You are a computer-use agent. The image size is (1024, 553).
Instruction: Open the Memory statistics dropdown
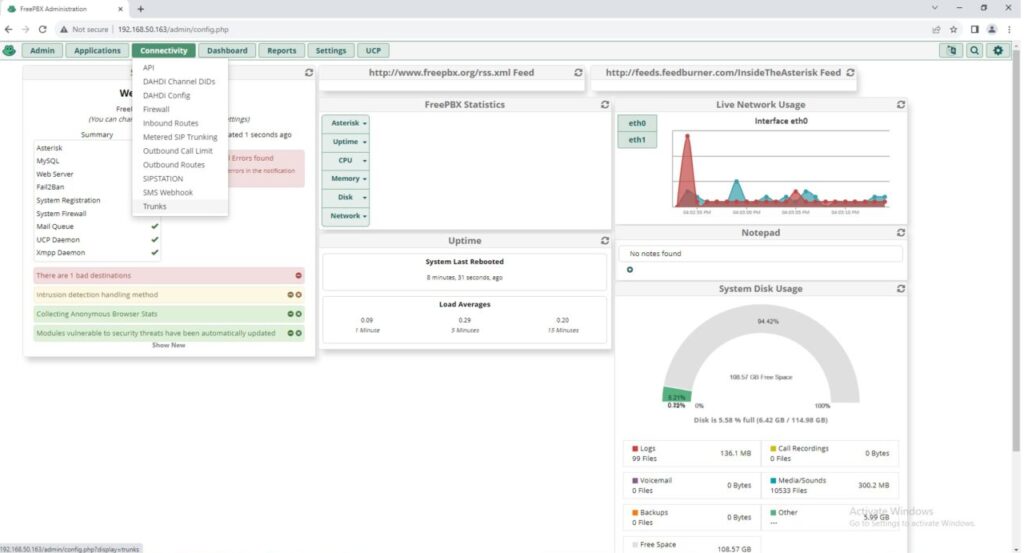[345, 179]
